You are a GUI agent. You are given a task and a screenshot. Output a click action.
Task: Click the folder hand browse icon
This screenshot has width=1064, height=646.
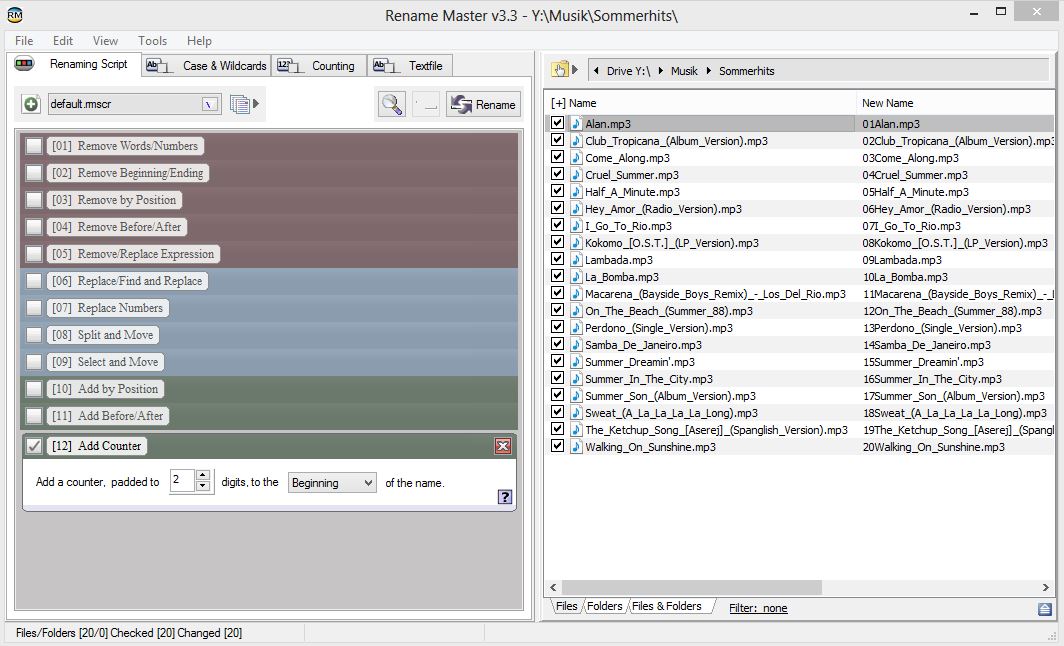pyautogui.click(x=560, y=70)
